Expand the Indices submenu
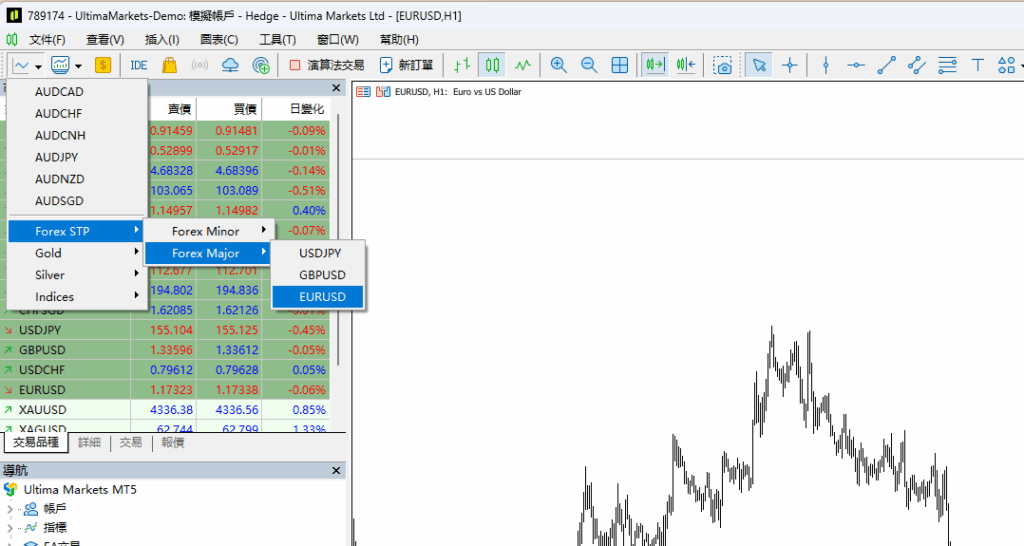Viewport: 1024px width, 546px height. 77,297
